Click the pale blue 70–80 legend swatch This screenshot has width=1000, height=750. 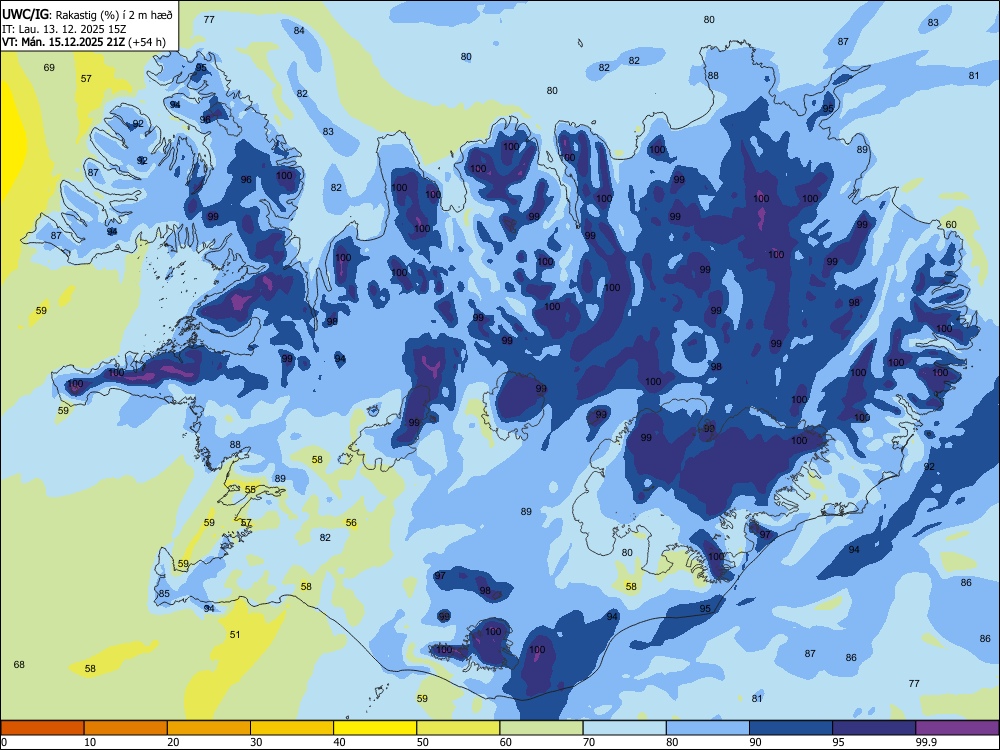click(624, 728)
